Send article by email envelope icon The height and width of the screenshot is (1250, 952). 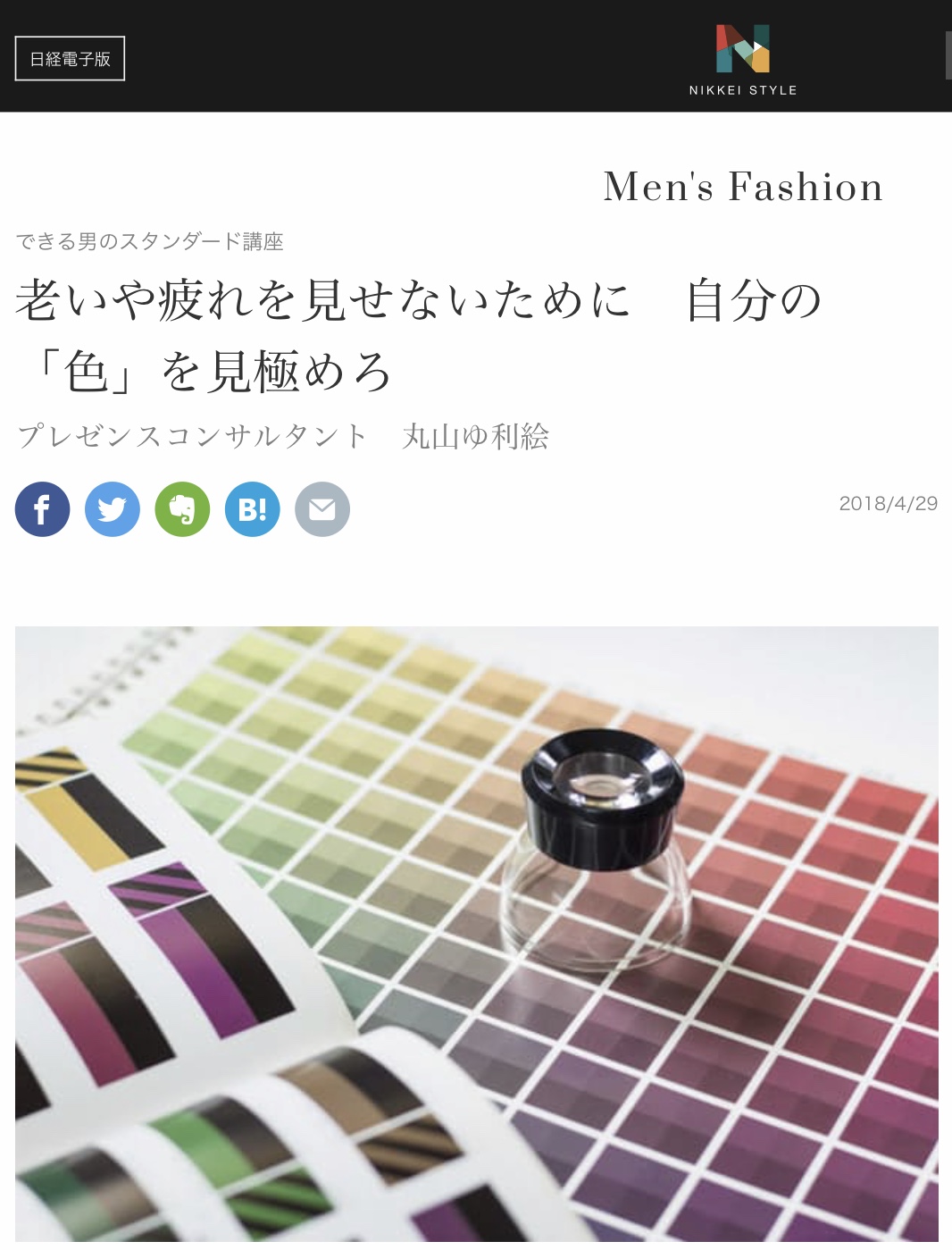coord(322,509)
